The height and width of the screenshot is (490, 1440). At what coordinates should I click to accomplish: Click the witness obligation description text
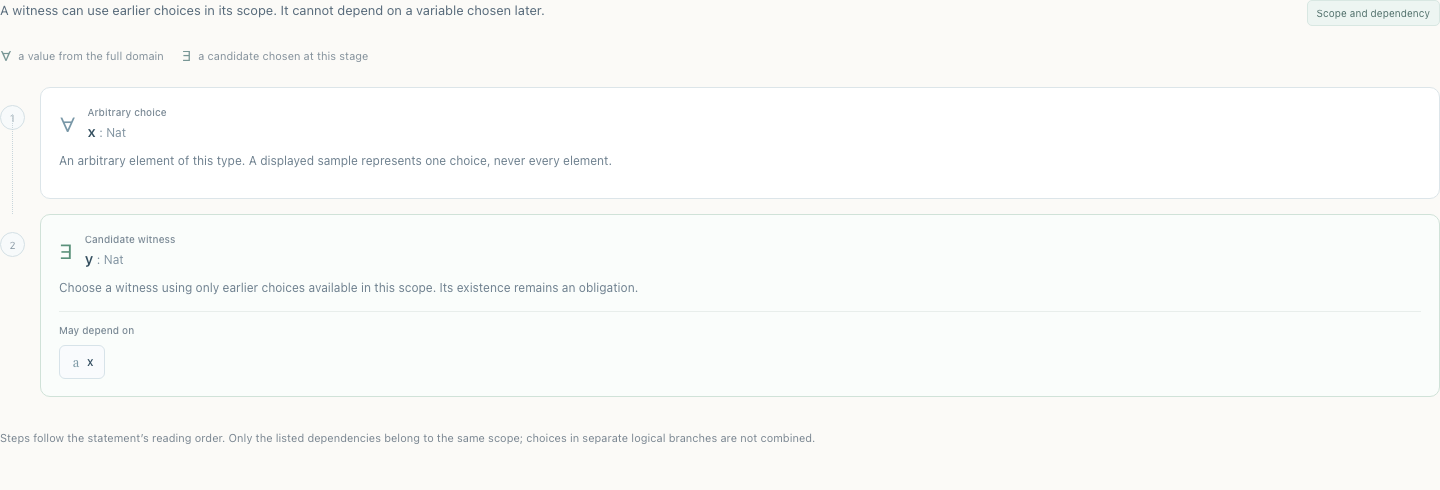pyautogui.click(x=348, y=287)
